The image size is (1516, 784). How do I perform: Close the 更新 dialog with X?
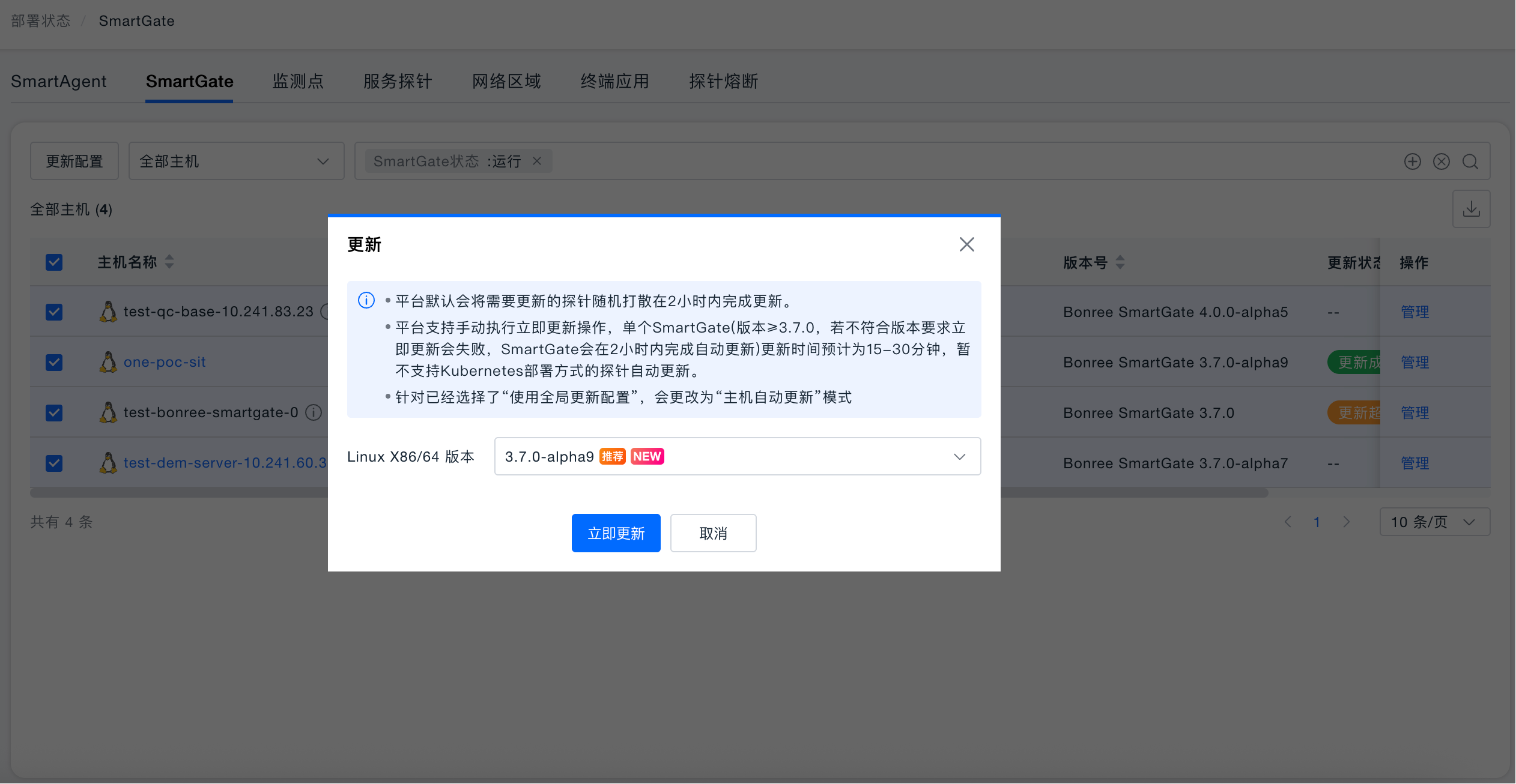(x=966, y=244)
